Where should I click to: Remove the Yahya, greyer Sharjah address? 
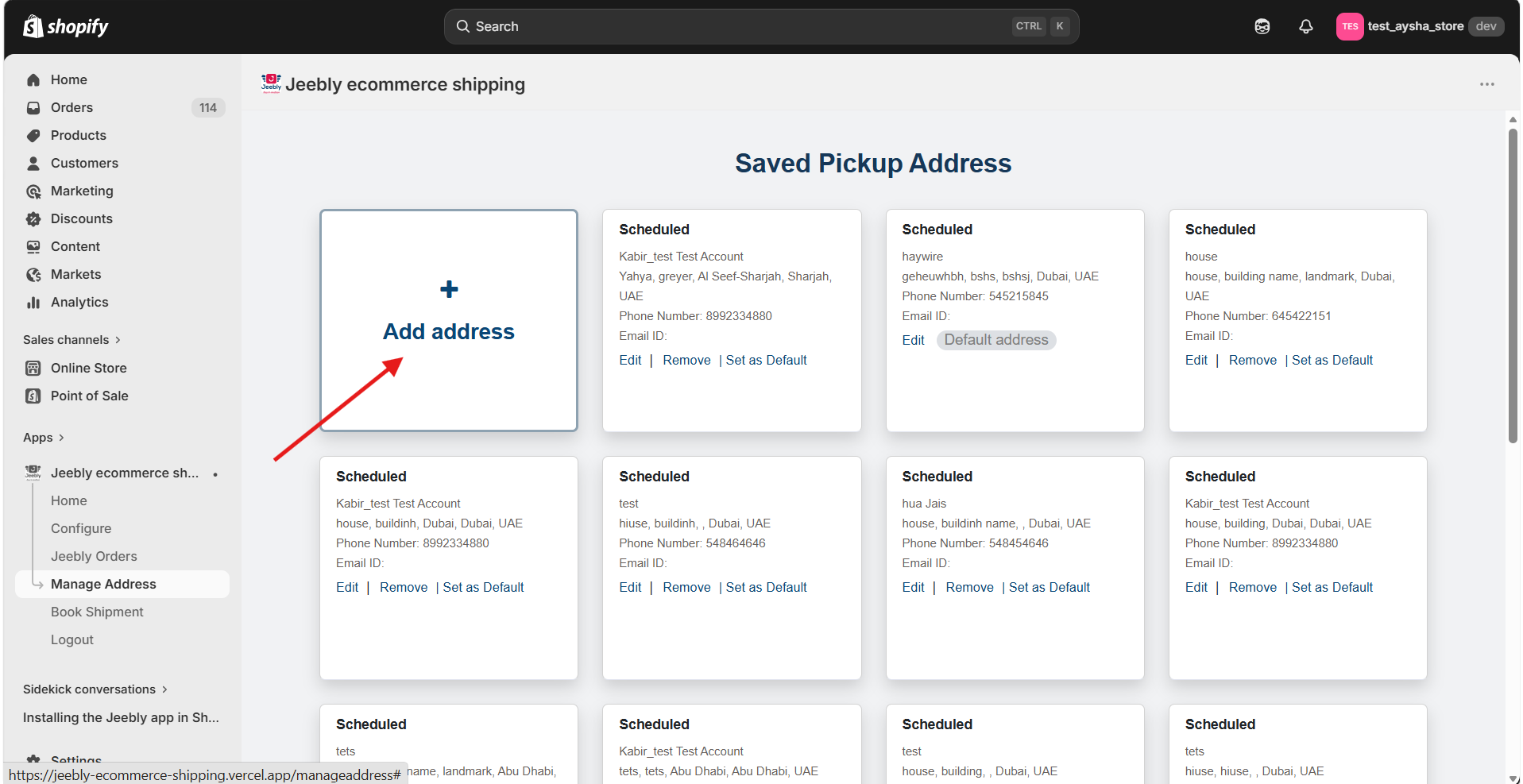686,360
